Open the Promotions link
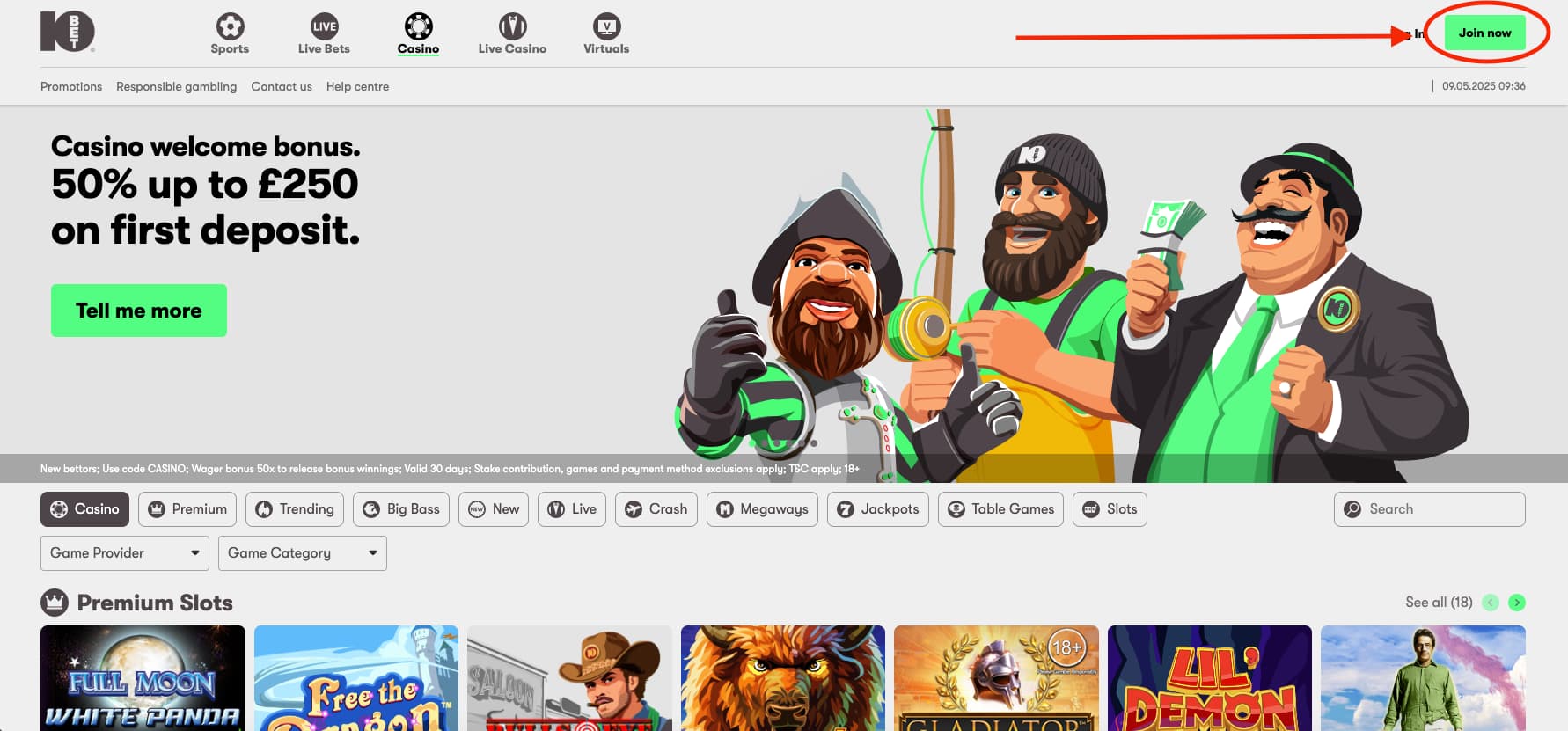The height and width of the screenshot is (731, 1568). click(71, 86)
